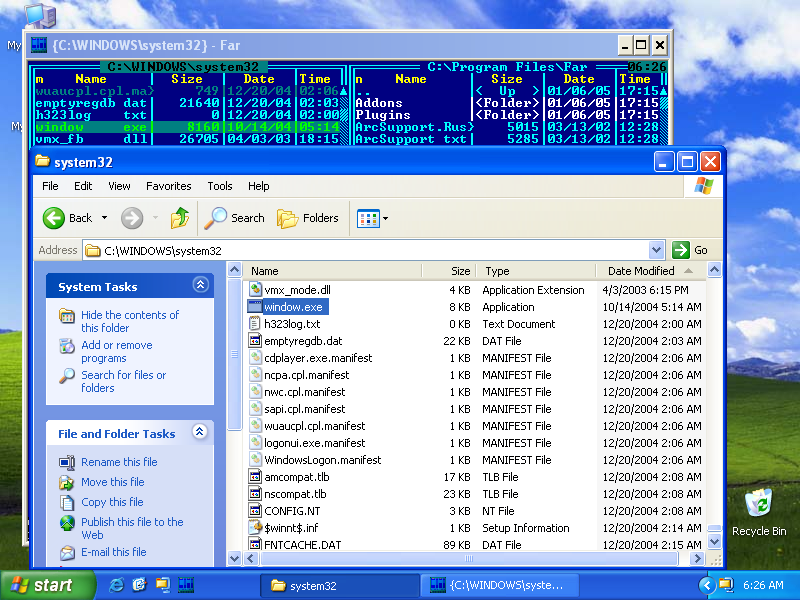The image size is (800, 600).
Task: Click Search for files or folders link
Action: (x=123, y=382)
